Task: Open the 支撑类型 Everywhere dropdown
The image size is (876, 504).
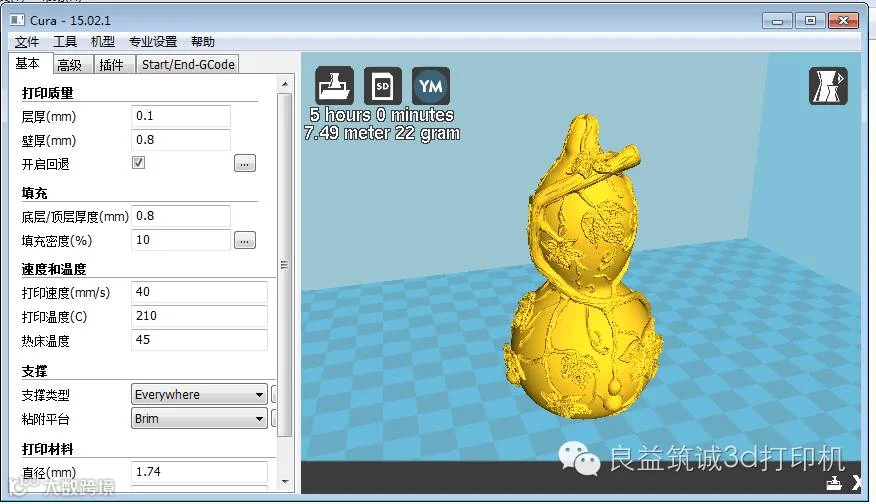Action: pos(199,394)
